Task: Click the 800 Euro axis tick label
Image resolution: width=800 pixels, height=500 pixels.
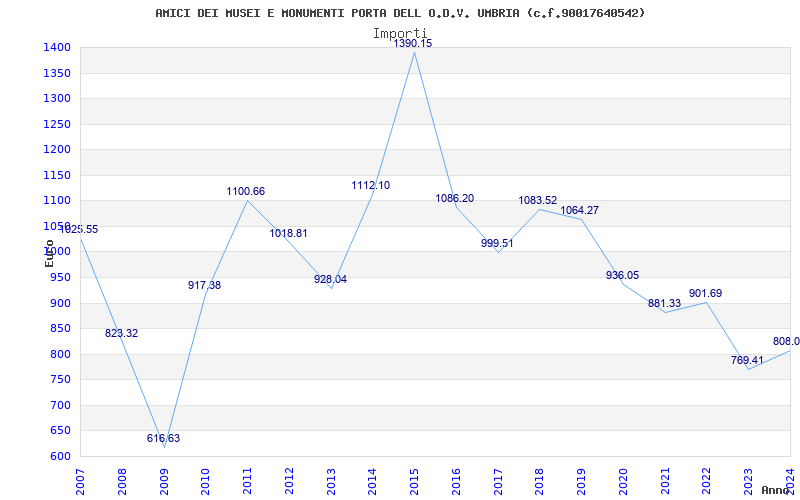Action: coord(59,354)
